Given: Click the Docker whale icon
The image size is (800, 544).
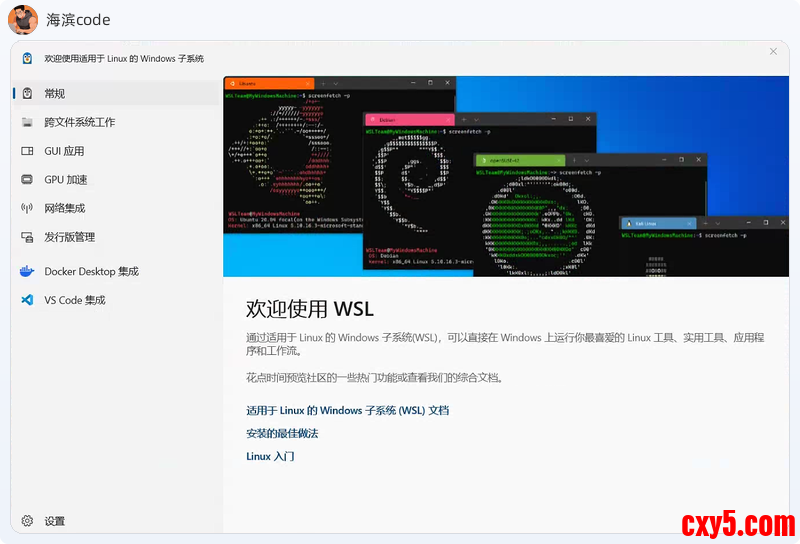Looking at the screenshot, I should point(27,271).
